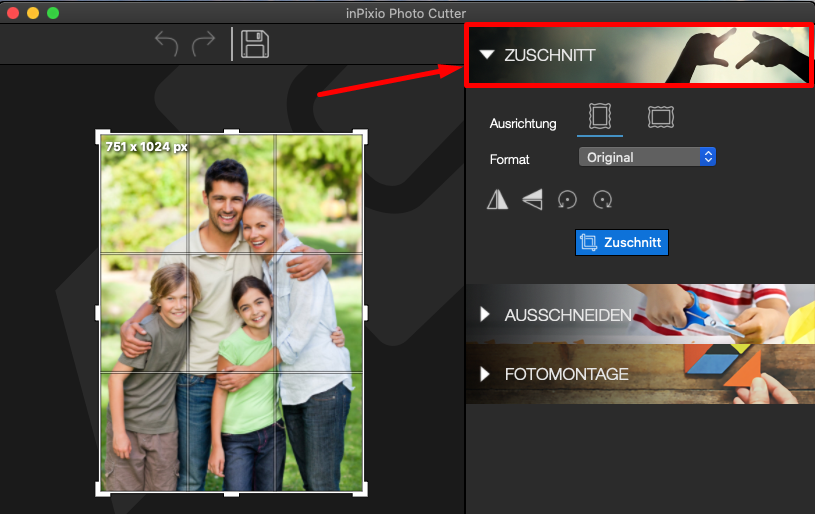Click the Ausrichtung label
Screen dimensions: 815x514
(x=523, y=124)
